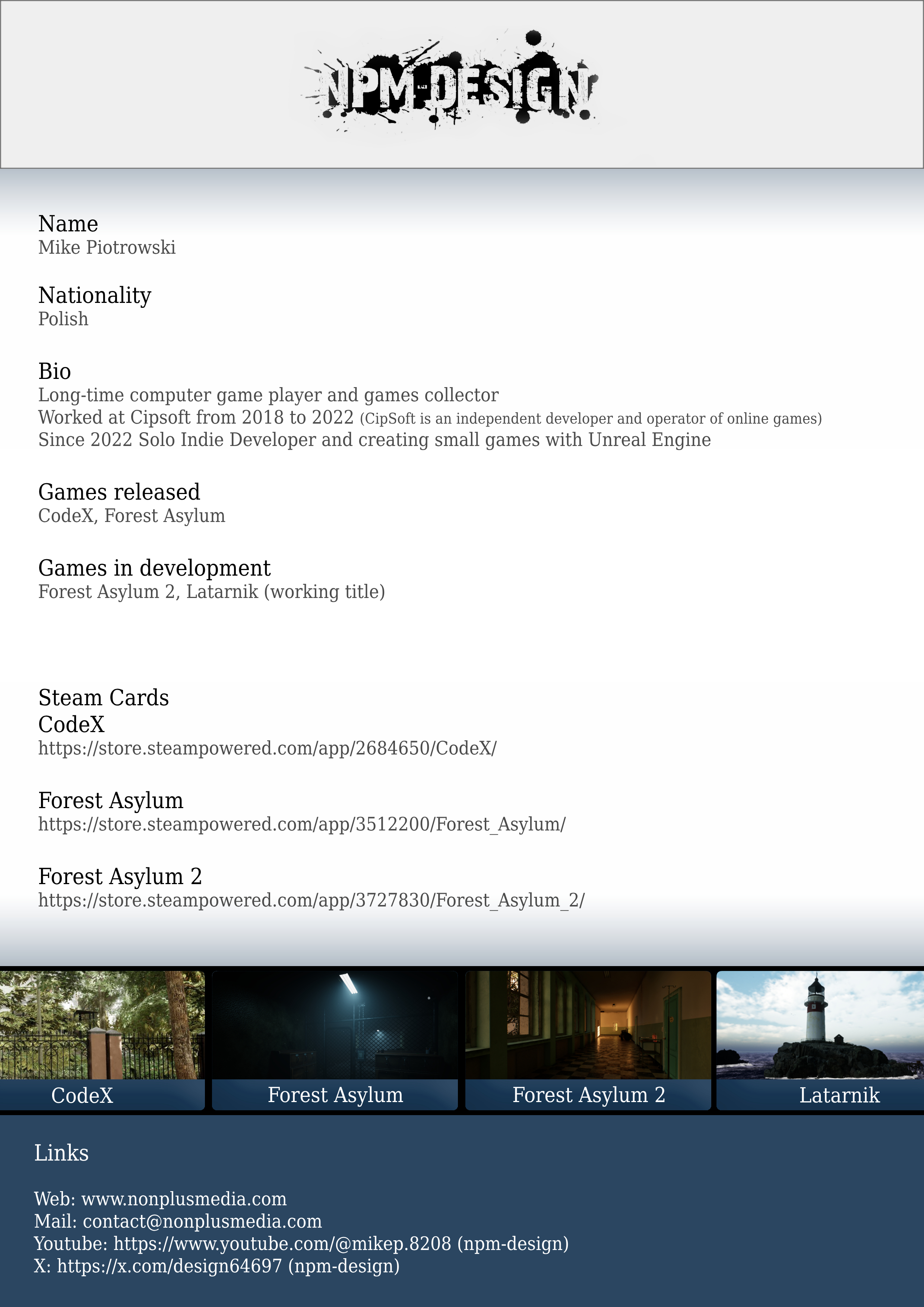Viewport: 924px width, 1307px height.
Task: Open the Forest Asylum Steam store URL
Action: point(302,824)
